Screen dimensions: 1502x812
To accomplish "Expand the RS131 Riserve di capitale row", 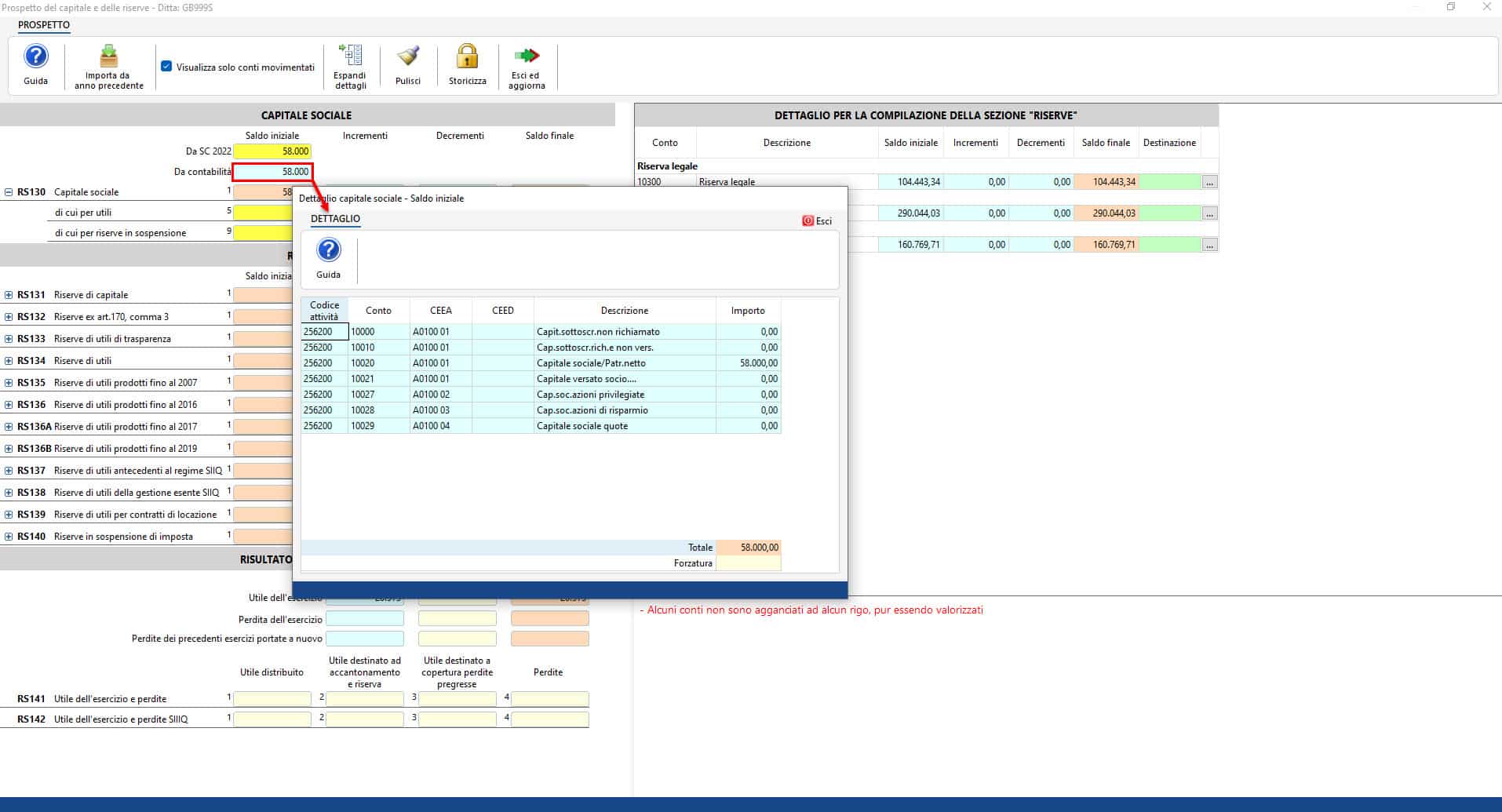I will pos(9,295).
